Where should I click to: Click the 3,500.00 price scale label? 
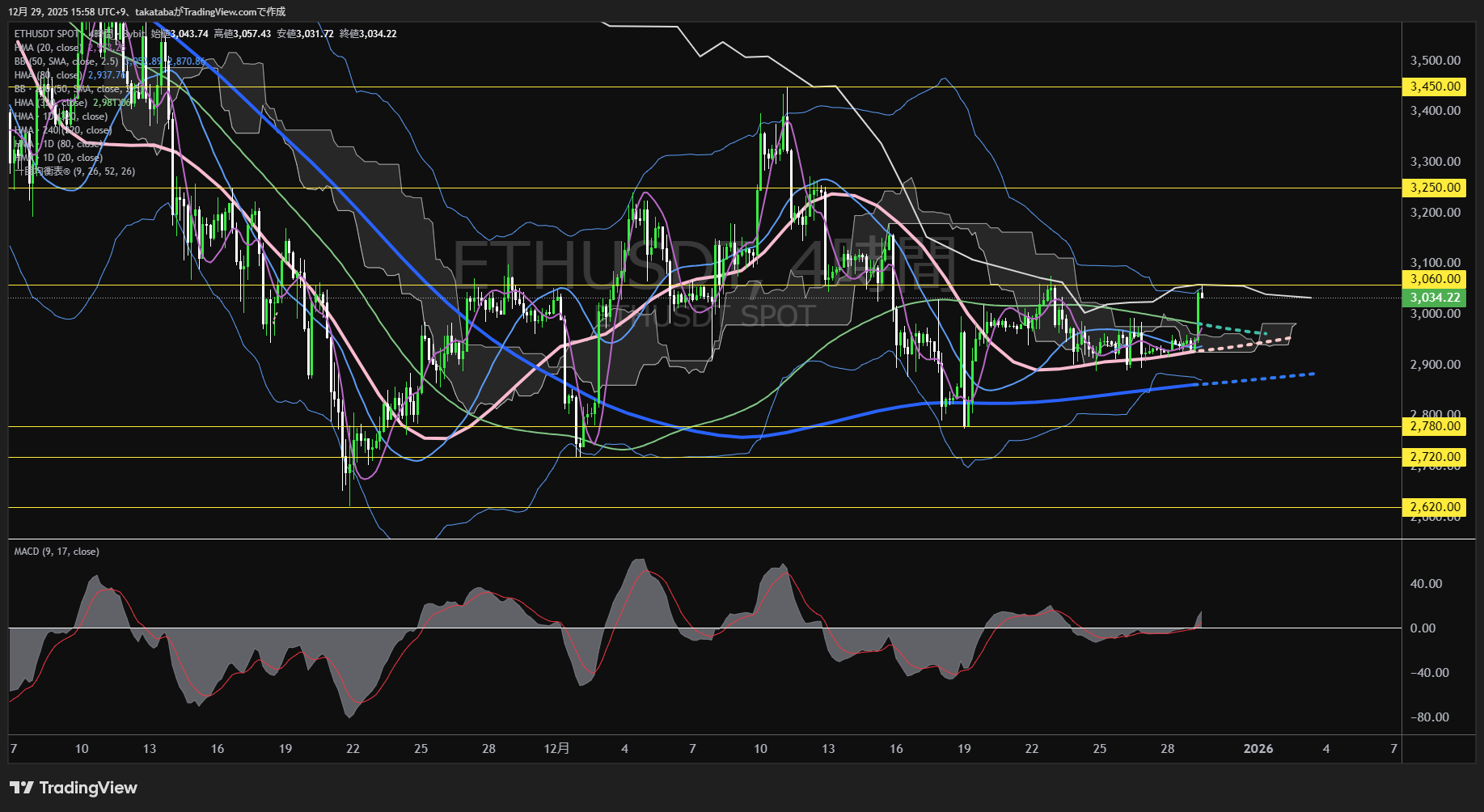(x=1435, y=61)
